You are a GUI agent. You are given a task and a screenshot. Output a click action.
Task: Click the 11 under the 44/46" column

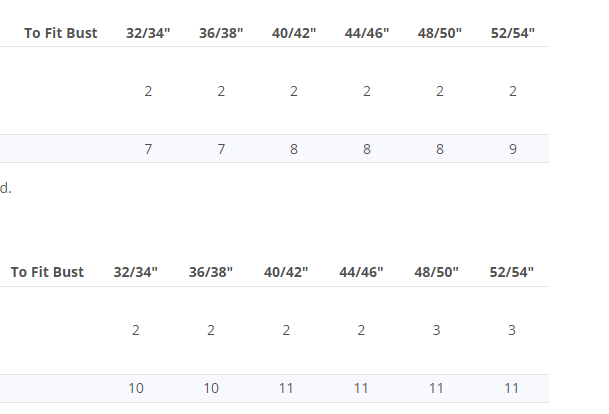pos(361,388)
